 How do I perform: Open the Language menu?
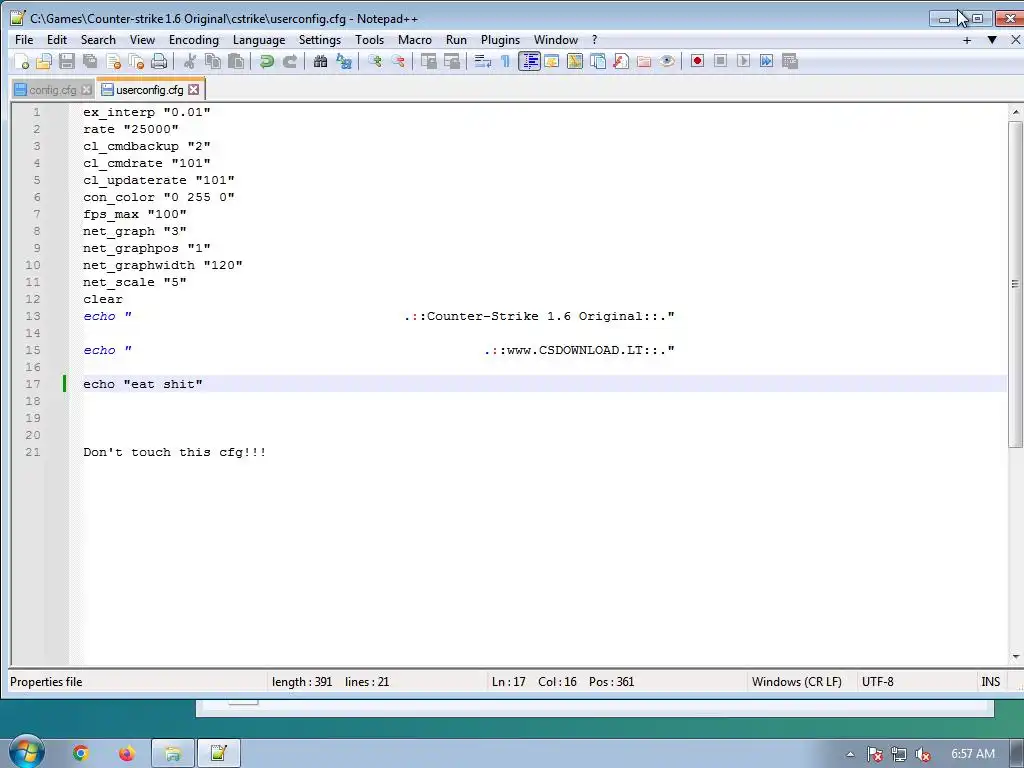[259, 40]
